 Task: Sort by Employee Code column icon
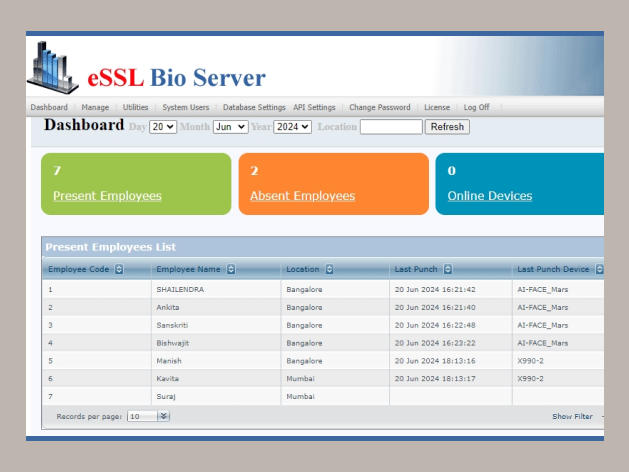(119, 269)
